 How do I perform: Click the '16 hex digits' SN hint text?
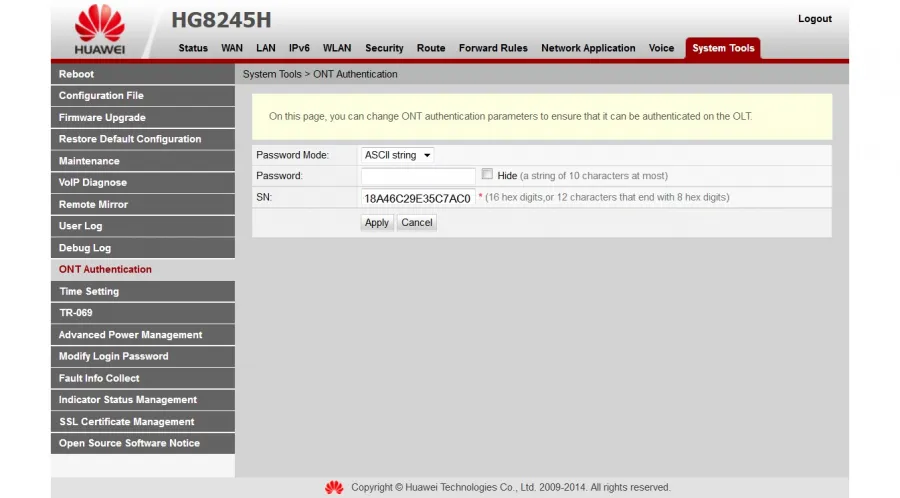point(607,197)
